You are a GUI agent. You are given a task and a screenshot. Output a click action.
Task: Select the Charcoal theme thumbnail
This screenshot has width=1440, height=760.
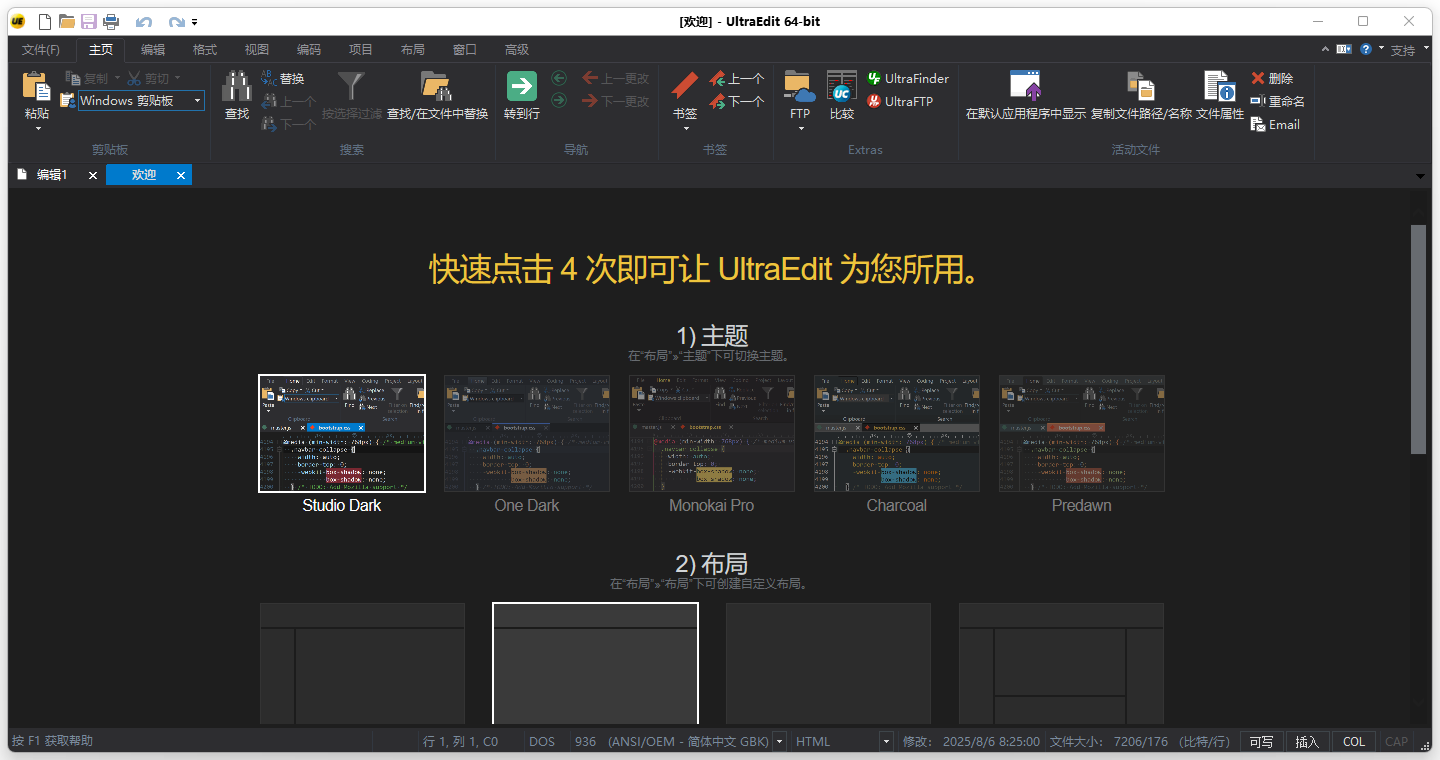(897, 434)
